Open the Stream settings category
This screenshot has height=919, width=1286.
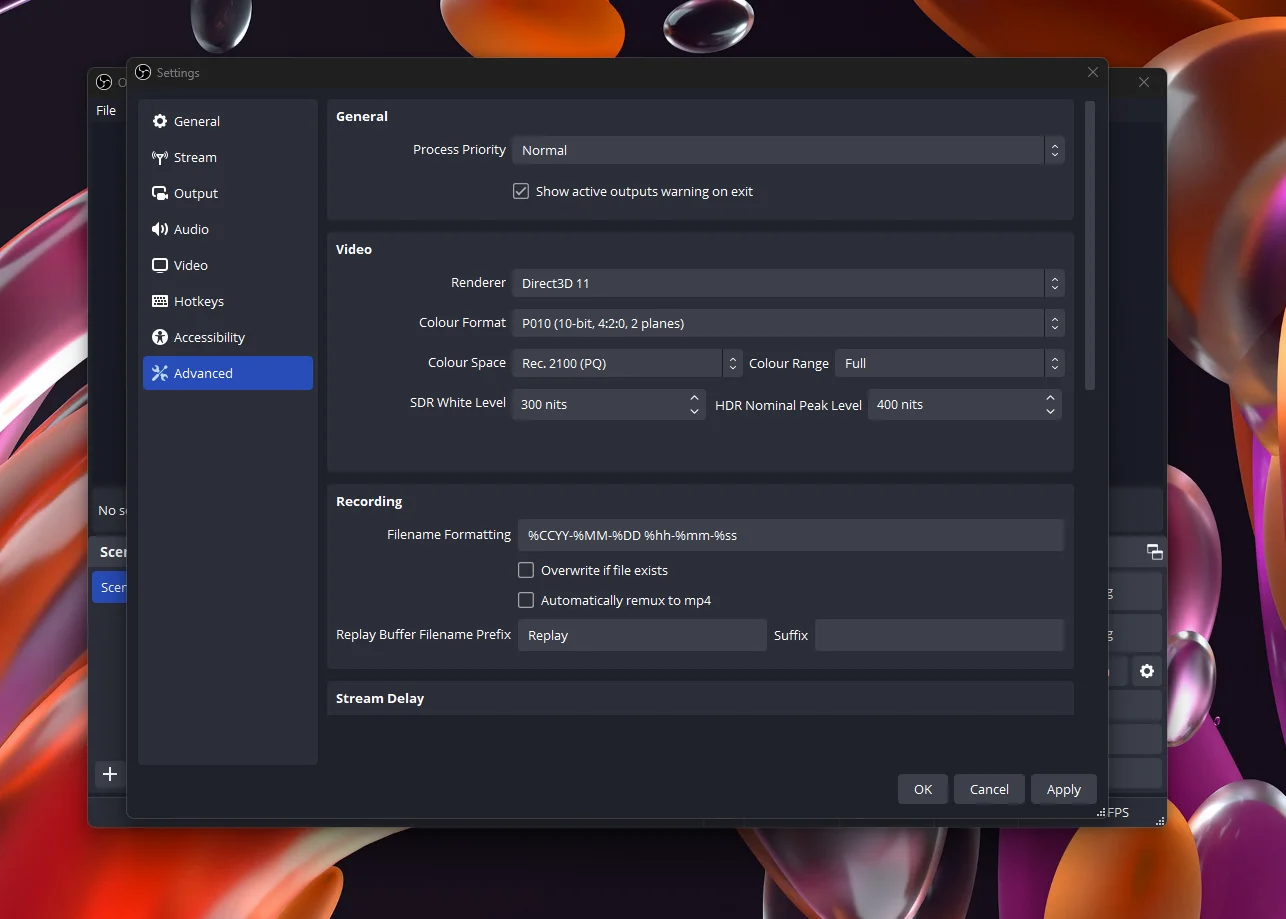click(x=228, y=157)
